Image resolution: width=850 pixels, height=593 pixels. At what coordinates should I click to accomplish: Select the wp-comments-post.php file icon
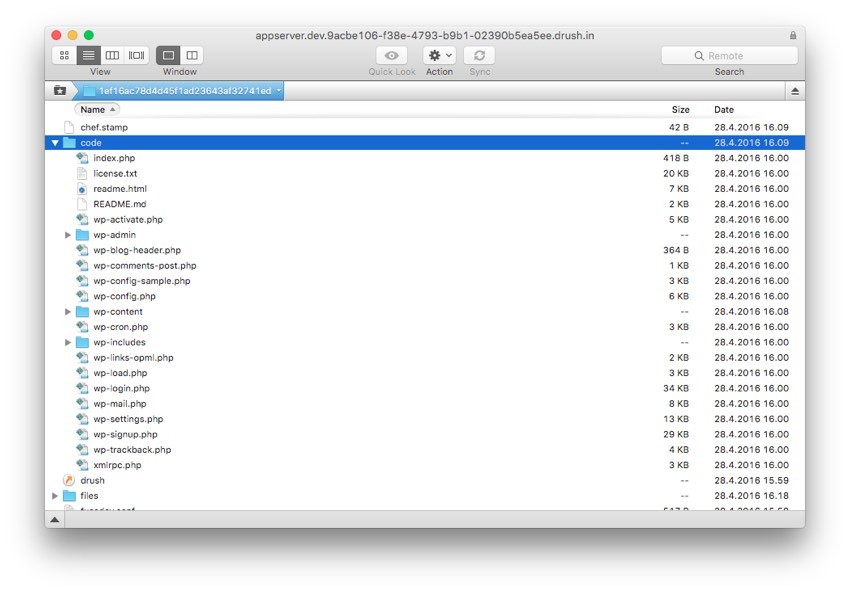82,266
